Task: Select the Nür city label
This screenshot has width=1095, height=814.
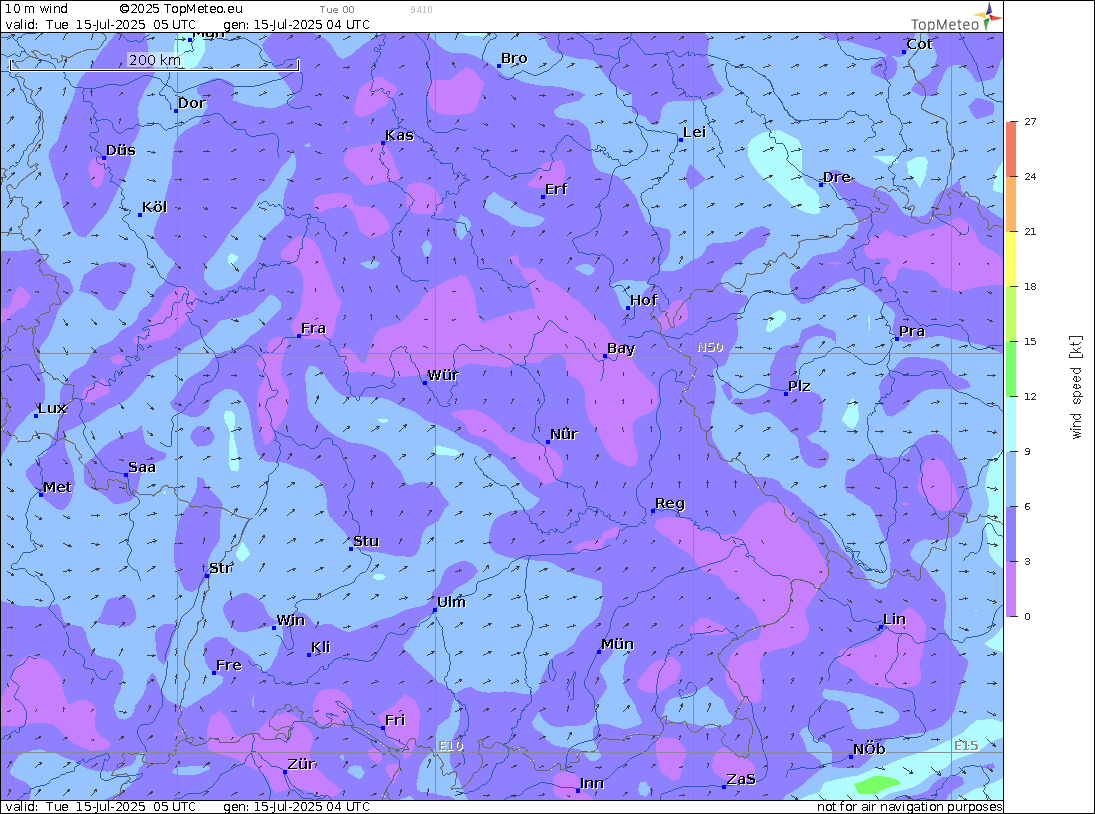Action: 564,434
